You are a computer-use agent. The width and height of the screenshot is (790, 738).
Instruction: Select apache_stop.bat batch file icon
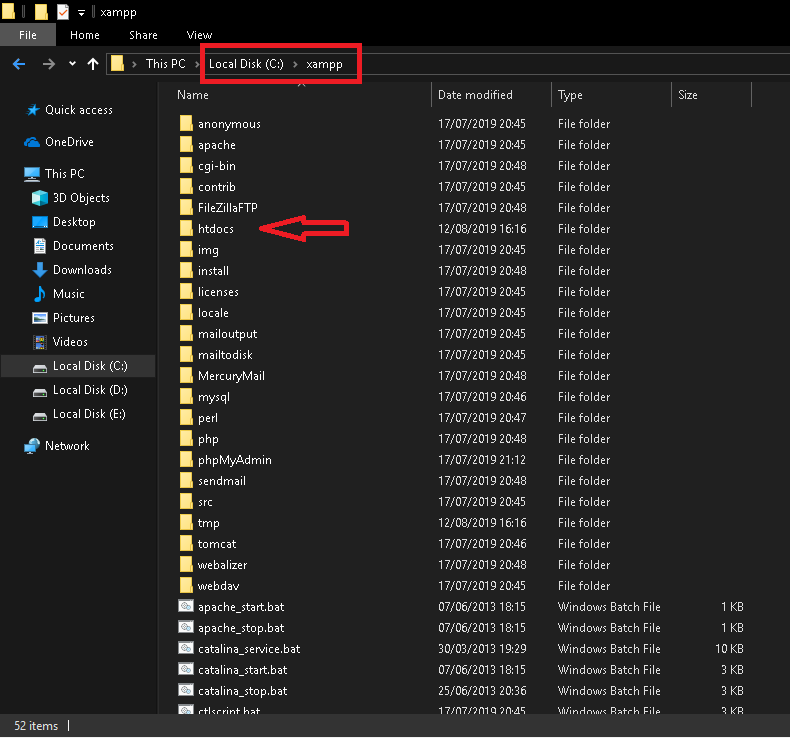186,627
